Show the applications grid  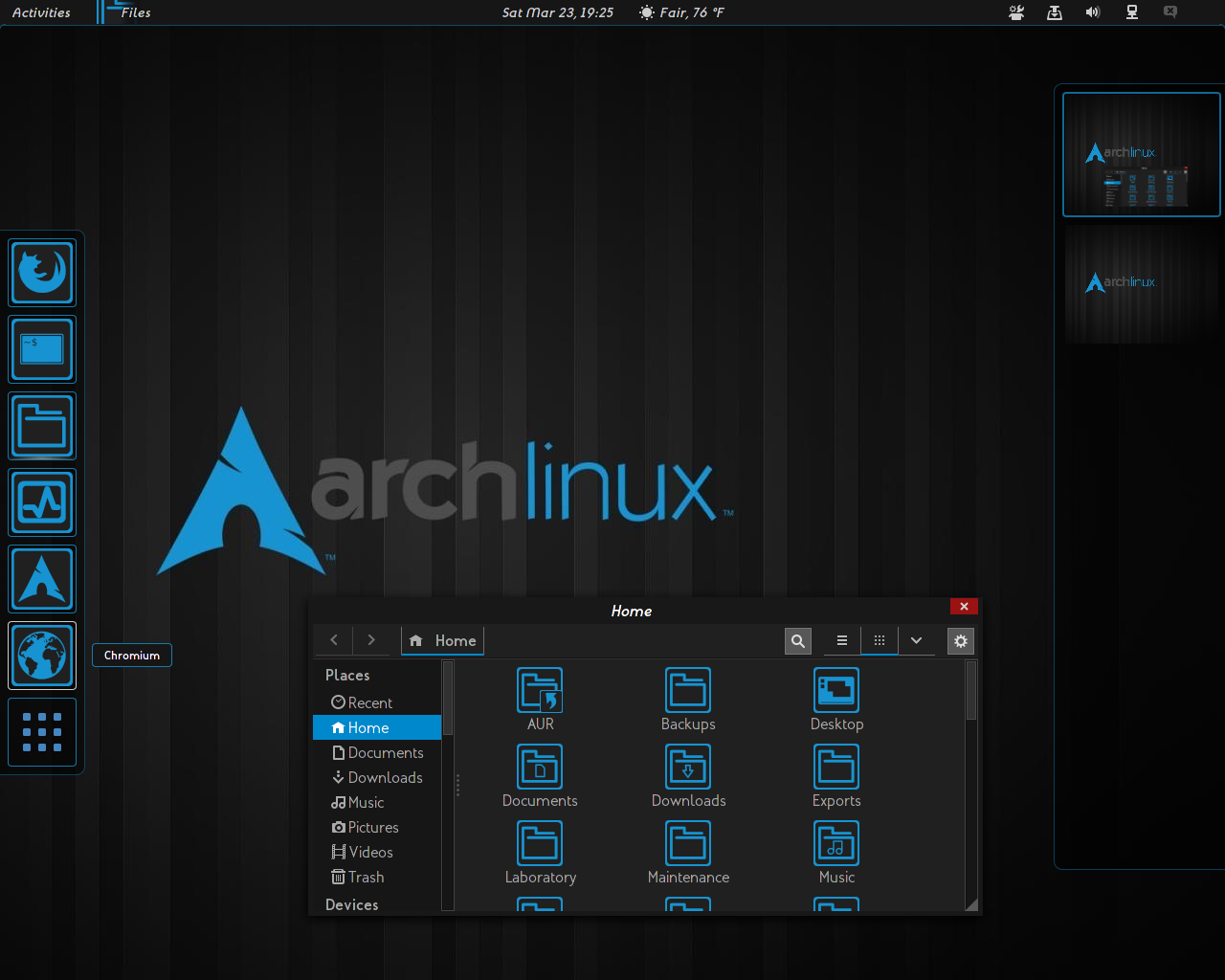point(42,732)
